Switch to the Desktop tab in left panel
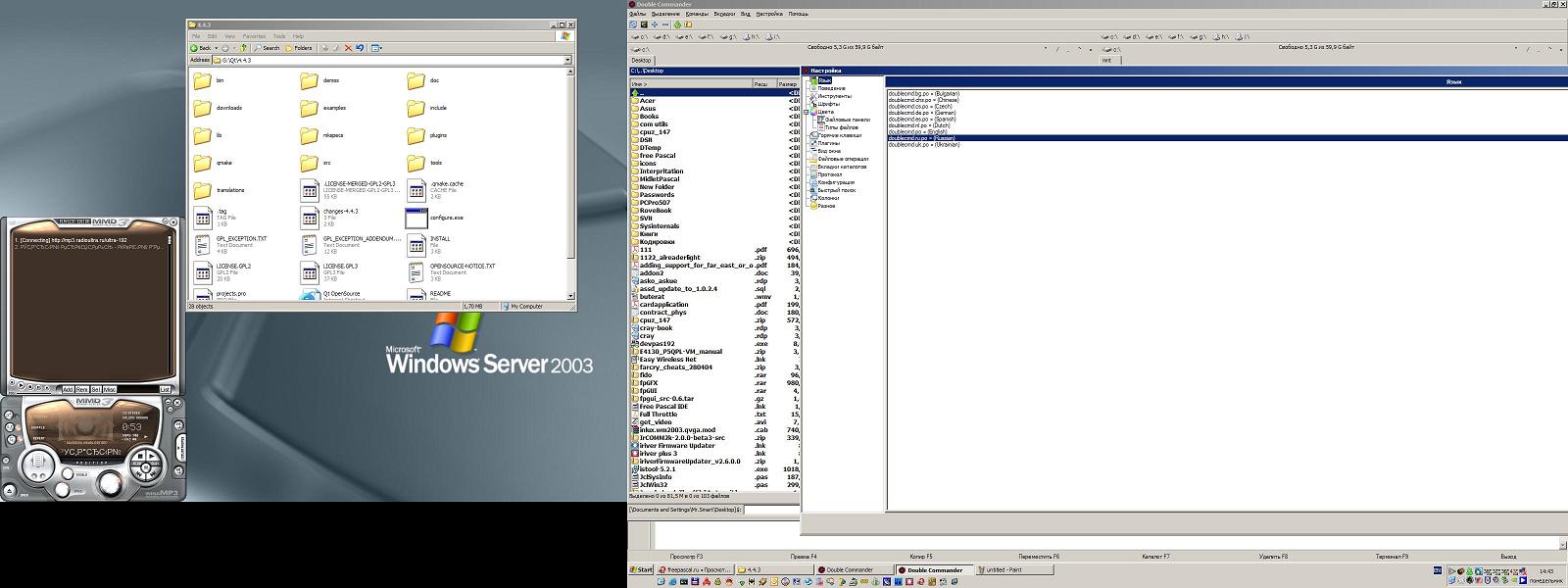Viewport: 1568px width, 588px height. [x=641, y=60]
